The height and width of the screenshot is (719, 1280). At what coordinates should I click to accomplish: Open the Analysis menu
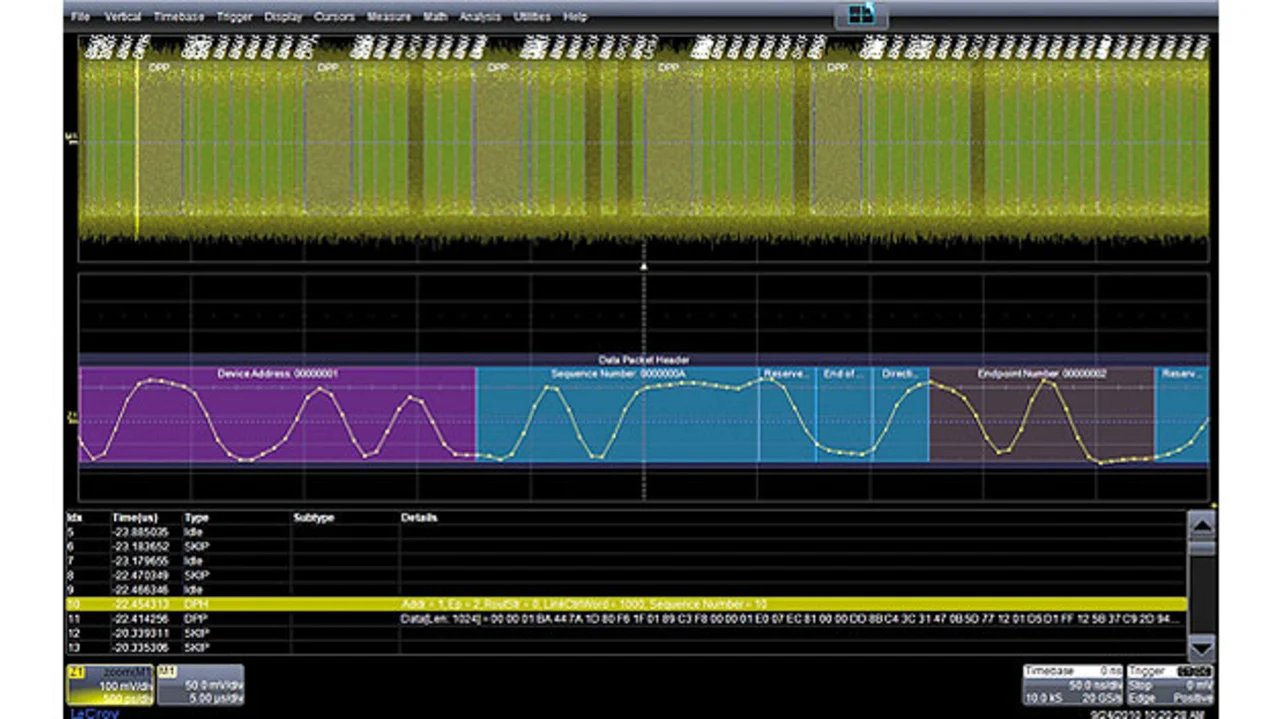point(480,17)
